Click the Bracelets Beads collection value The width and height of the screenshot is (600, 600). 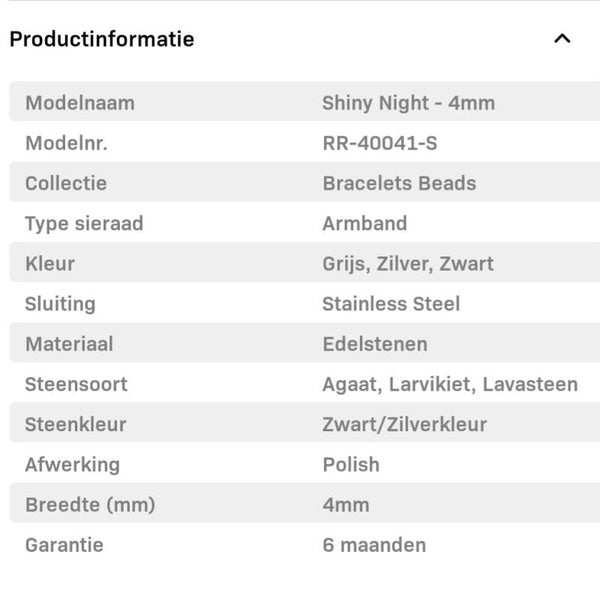[x=399, y=183]
